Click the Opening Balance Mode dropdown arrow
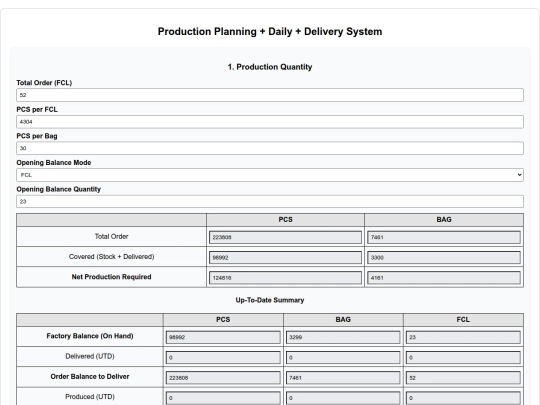Viewport: 540px width, 405px height. coord(519,175)
